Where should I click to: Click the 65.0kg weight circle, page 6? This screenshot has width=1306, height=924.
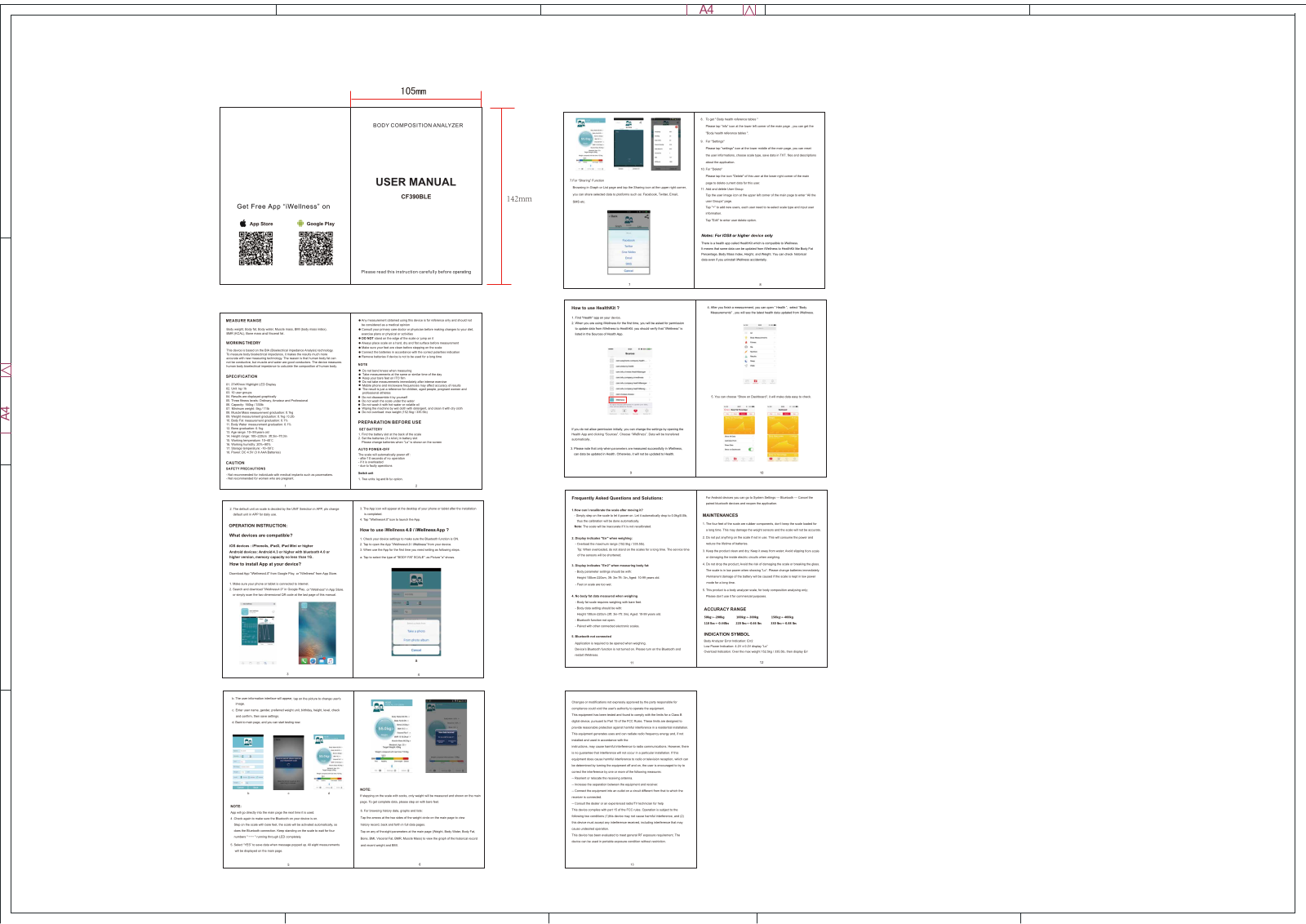[384, 728]
